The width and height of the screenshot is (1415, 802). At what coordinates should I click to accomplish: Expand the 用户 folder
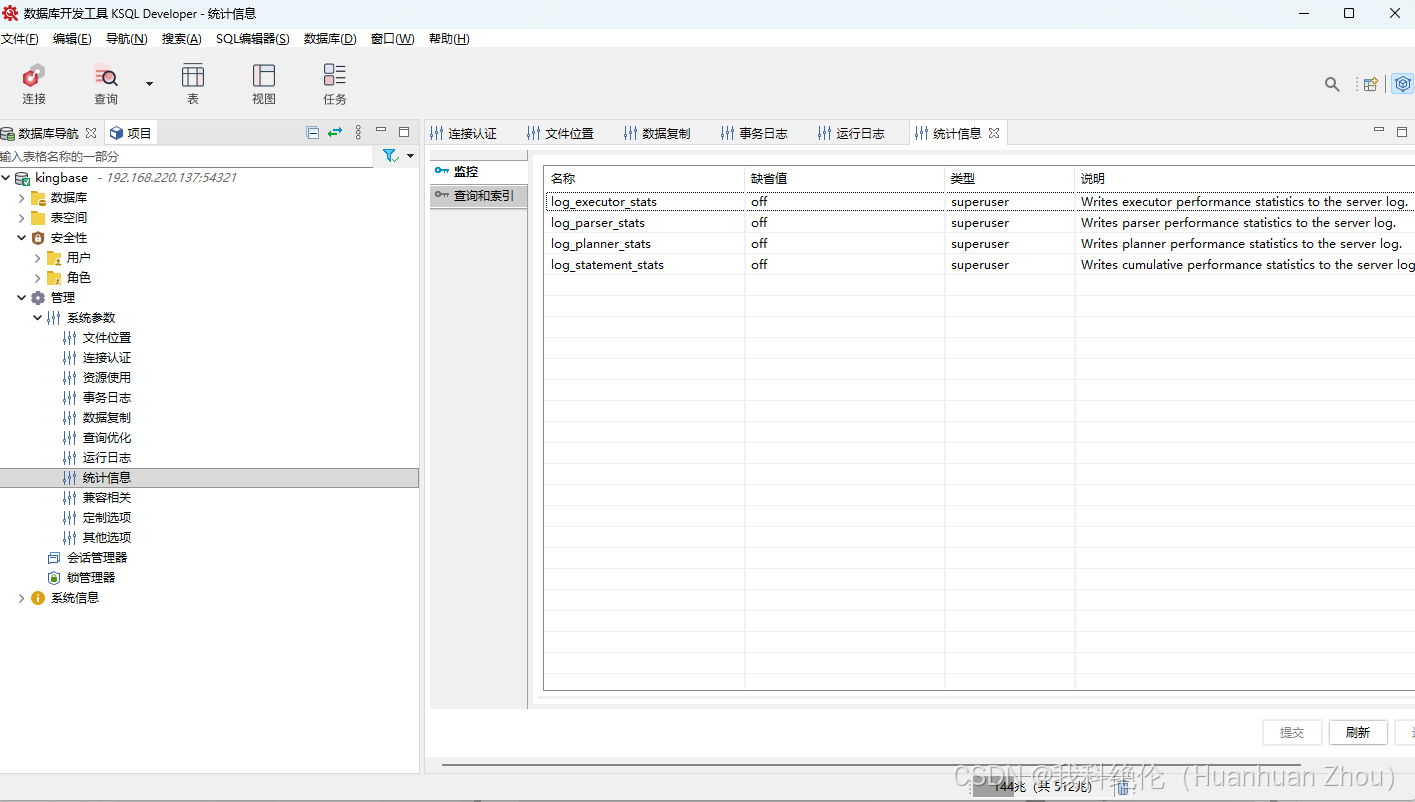[x=38, y=258]
